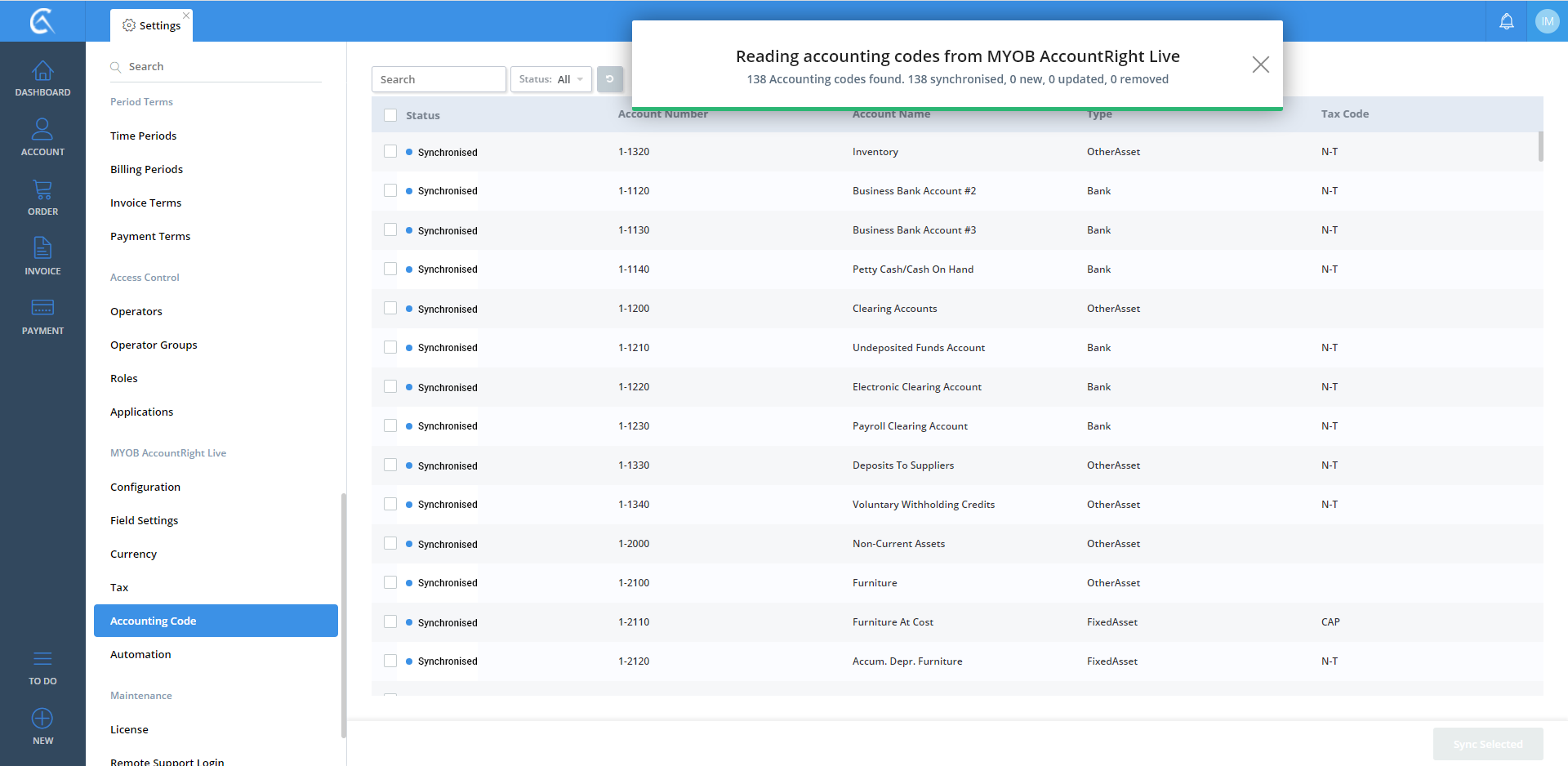The image size is (1568, 766).
Task: Select Configuration under MYOB AccountRight Live
Action: click(145, 487)
